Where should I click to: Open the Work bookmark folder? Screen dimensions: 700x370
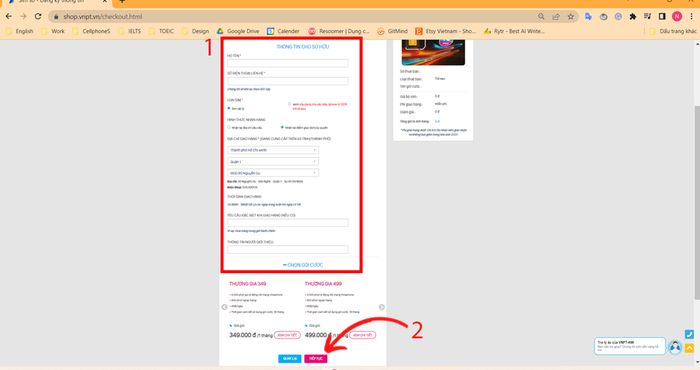coord(53,31)
